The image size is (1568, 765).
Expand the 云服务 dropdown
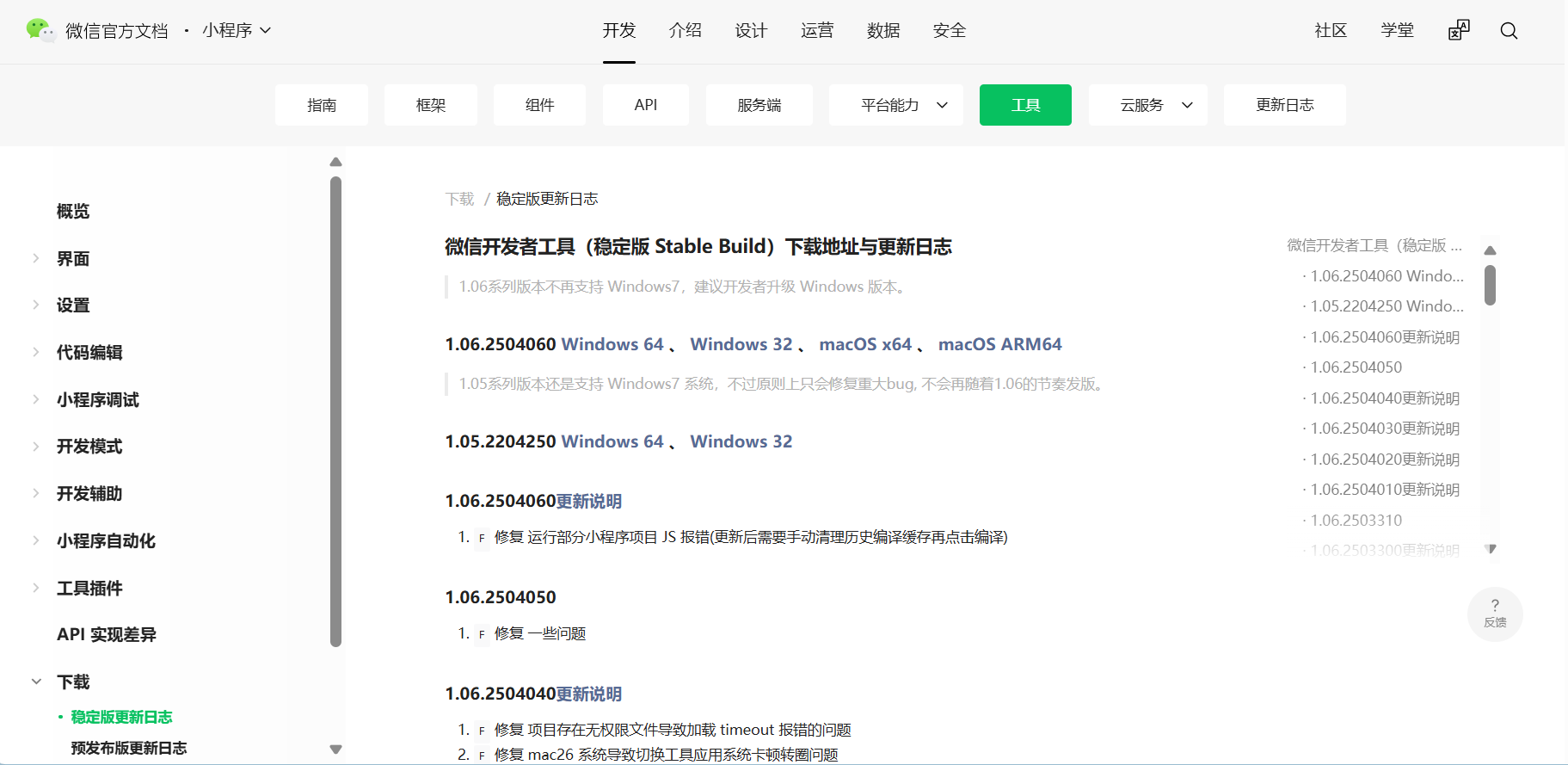coord(1148,105)
